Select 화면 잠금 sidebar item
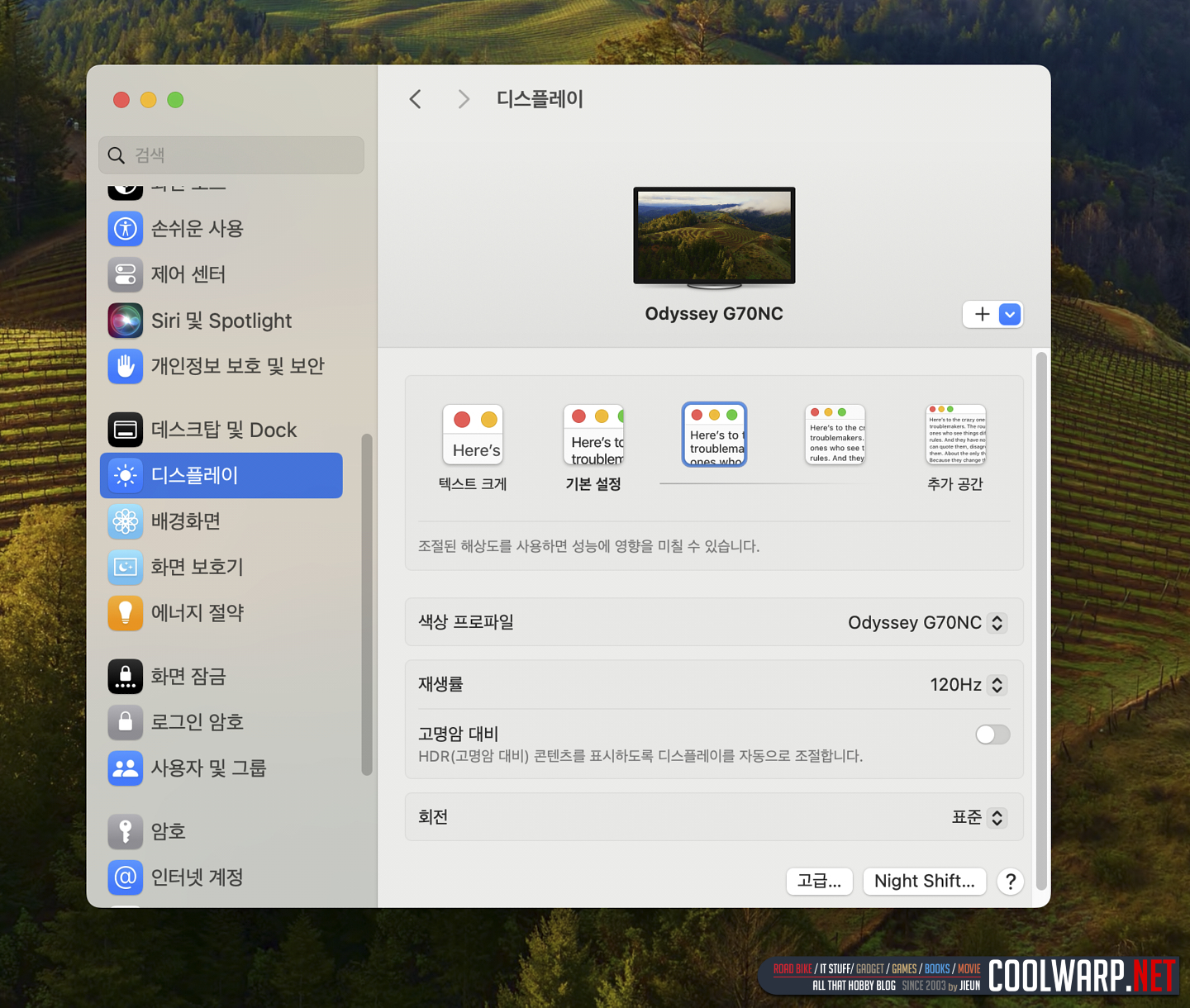This screenshot has width=1190, height=1008. (221, 677)
